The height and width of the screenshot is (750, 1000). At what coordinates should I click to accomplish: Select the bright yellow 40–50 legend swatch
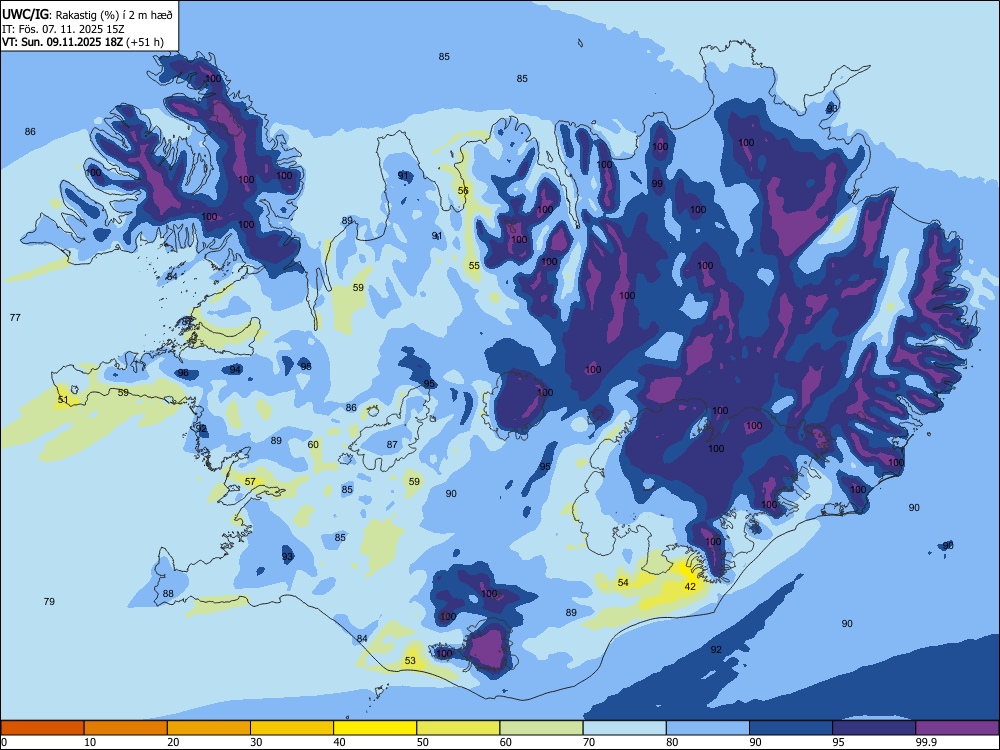[375, 728]
